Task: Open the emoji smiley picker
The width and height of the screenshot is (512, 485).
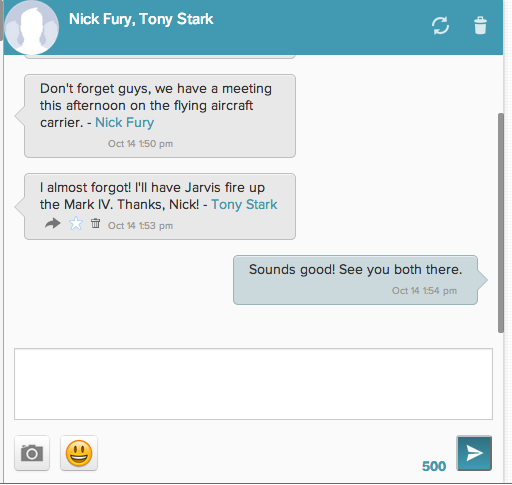Action: 79,453
